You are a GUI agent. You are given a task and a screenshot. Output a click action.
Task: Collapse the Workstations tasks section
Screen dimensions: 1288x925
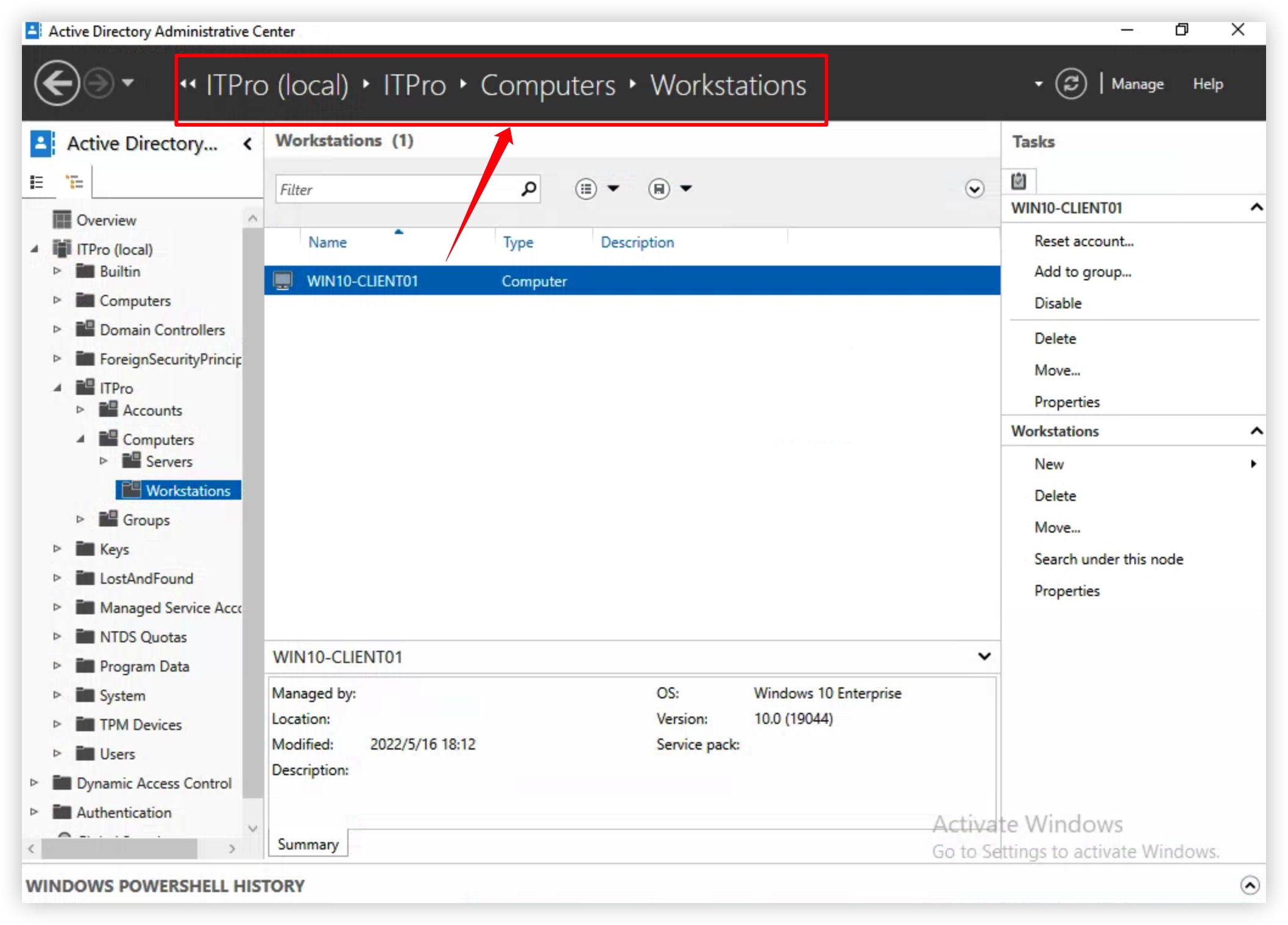[1256, 431]
